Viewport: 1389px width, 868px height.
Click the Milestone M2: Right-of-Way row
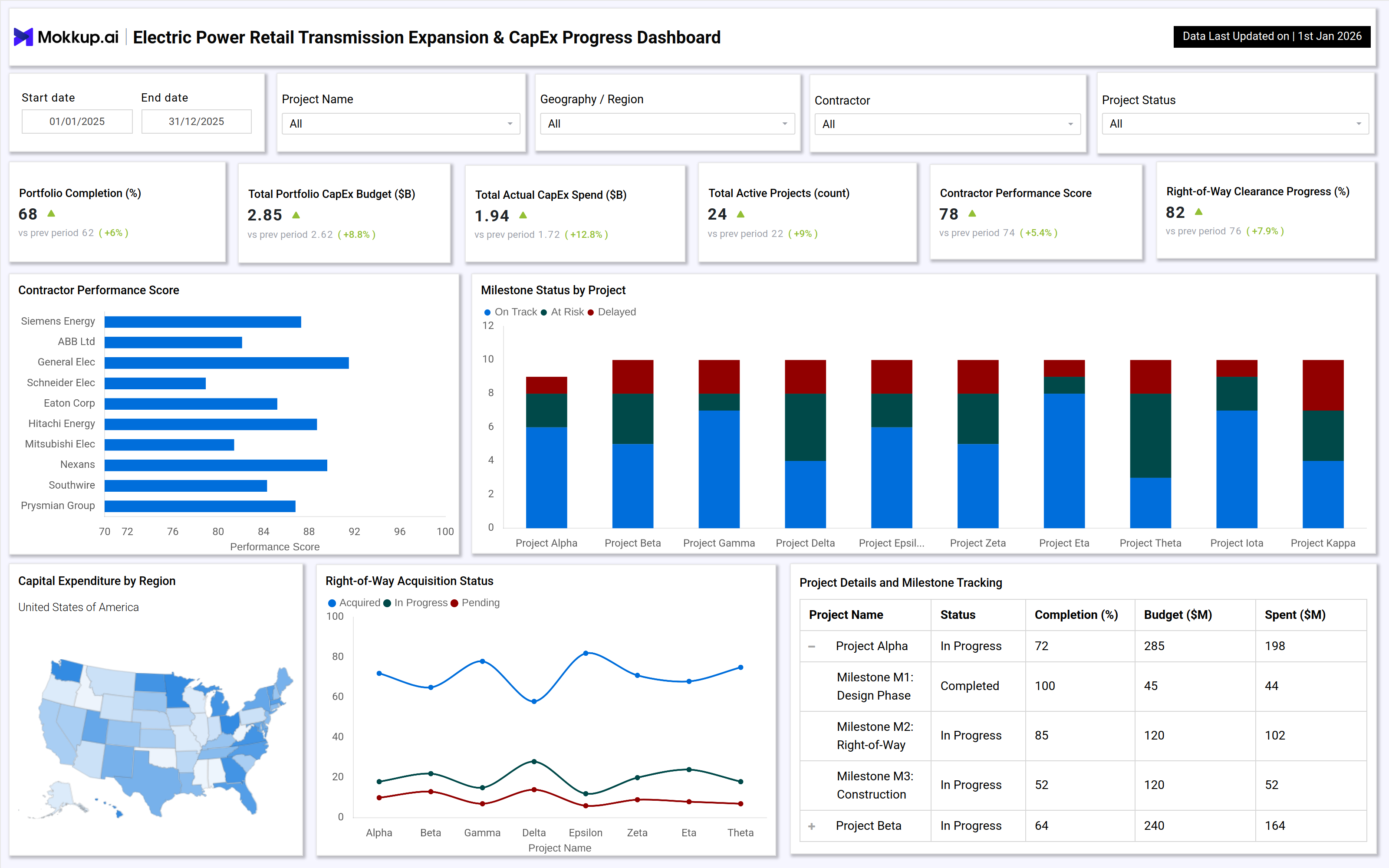pos(1083,736)
